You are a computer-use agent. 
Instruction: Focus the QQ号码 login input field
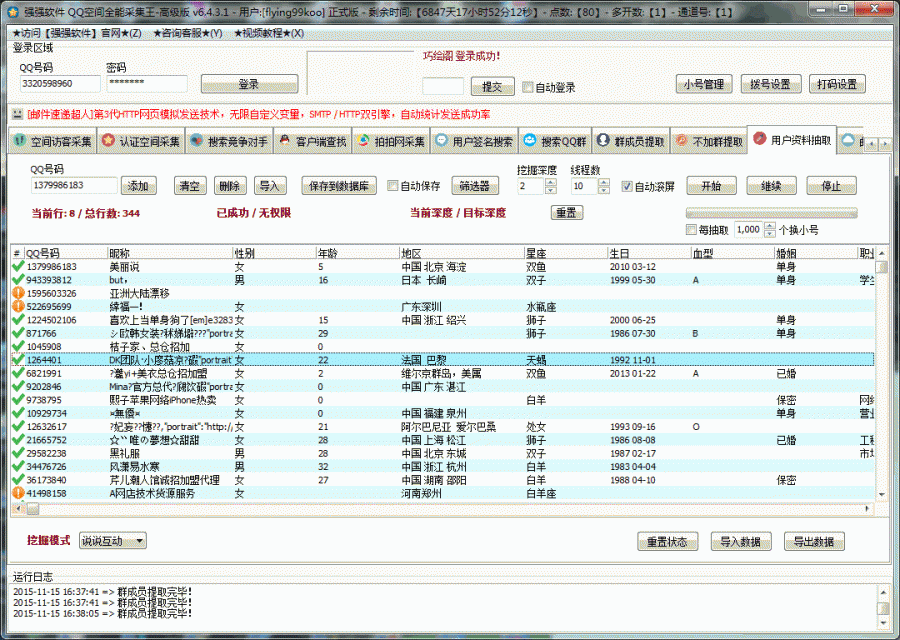coord(60,83)
